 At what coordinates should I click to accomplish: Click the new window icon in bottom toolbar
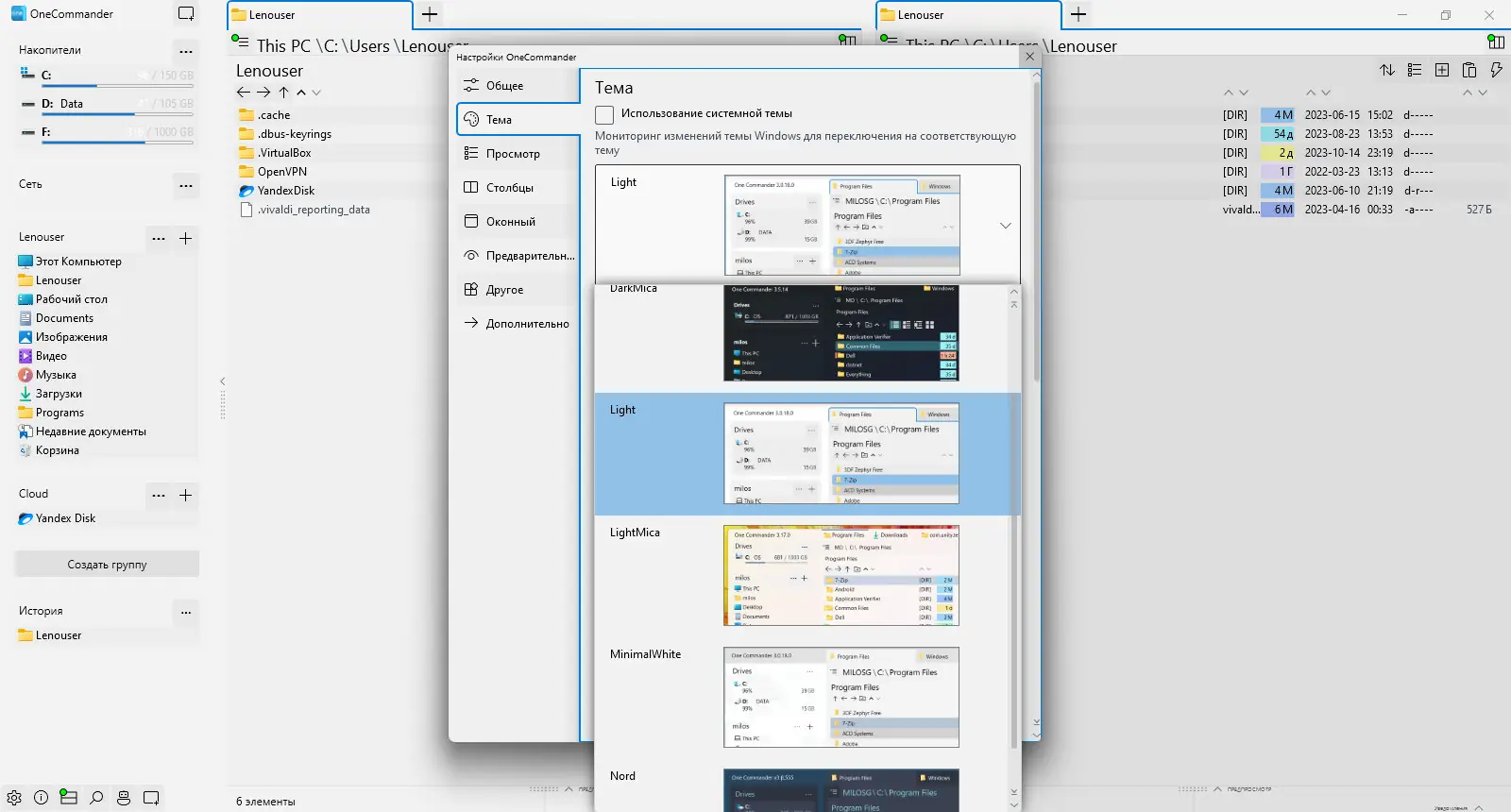coord(151,798)
